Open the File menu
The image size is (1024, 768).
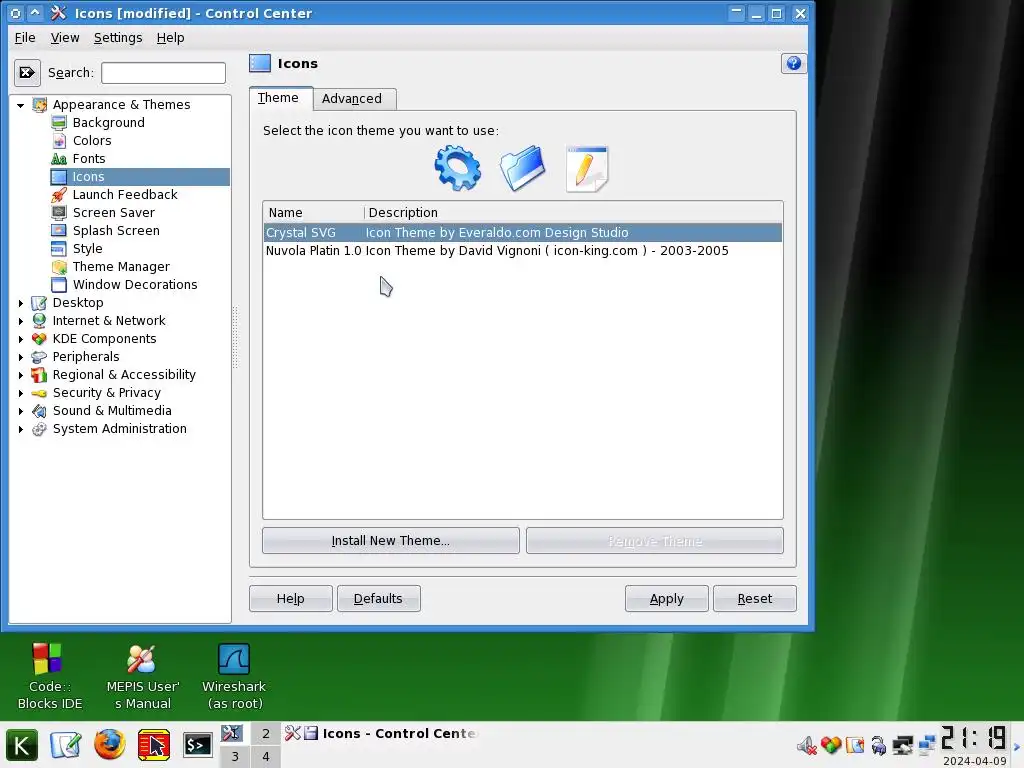25,38
